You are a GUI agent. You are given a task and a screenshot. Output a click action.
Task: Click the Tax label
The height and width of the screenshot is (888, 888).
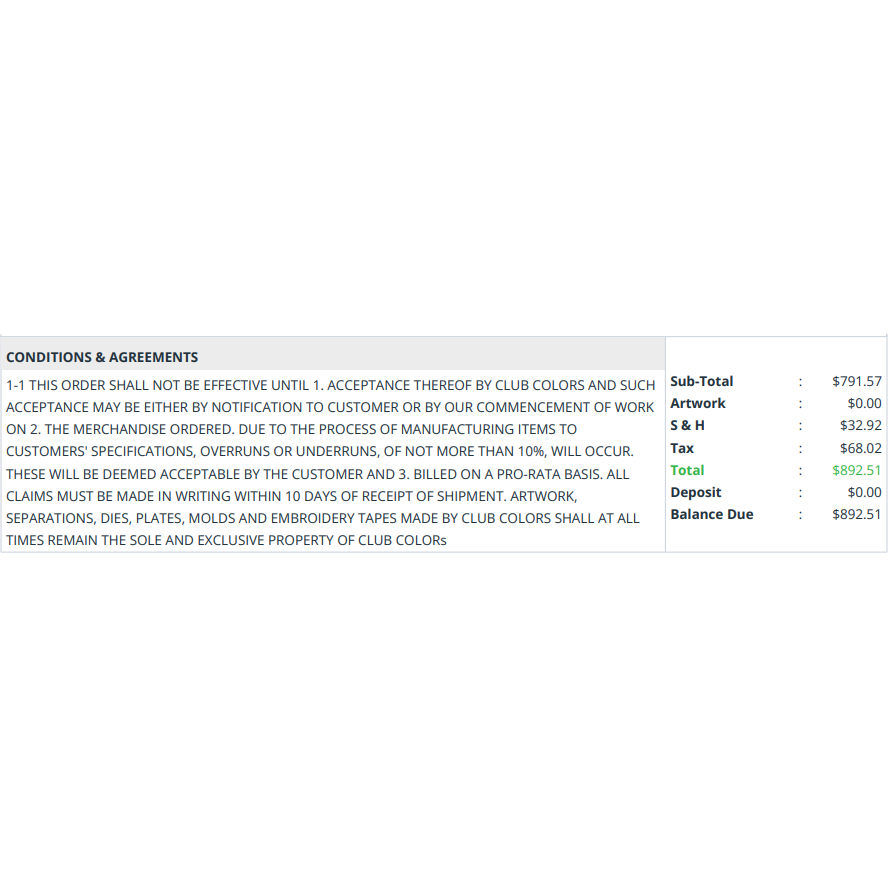pyautogui.click(x=682, y=449)
